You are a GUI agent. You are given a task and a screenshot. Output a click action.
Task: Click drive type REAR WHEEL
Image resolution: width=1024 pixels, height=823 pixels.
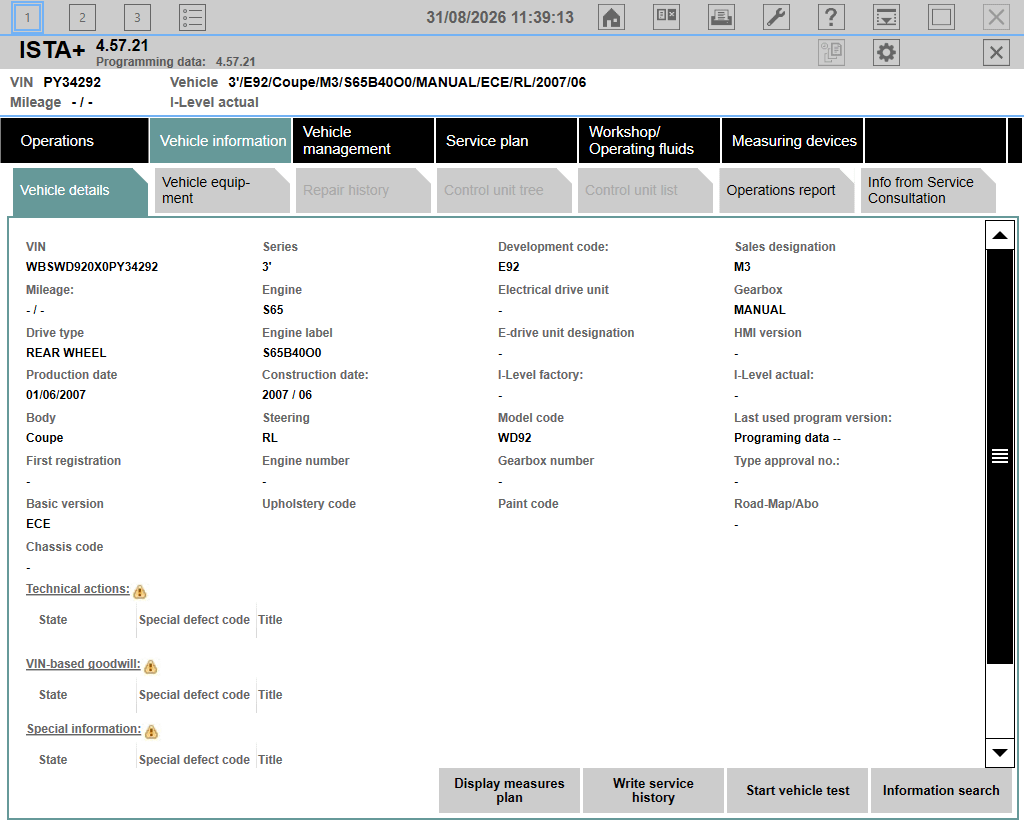point(66,353)
